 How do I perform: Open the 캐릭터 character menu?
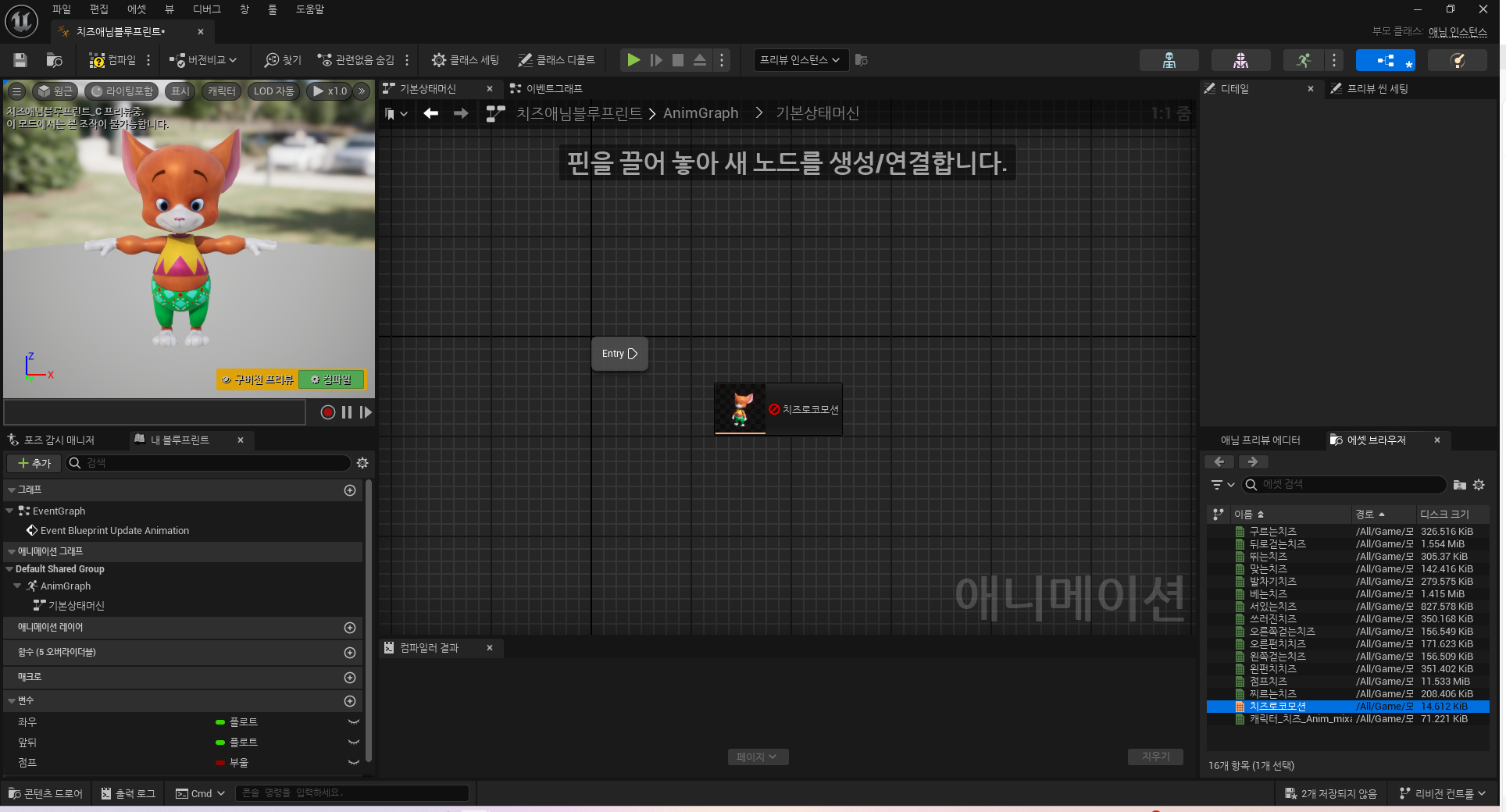click(222, 91)
